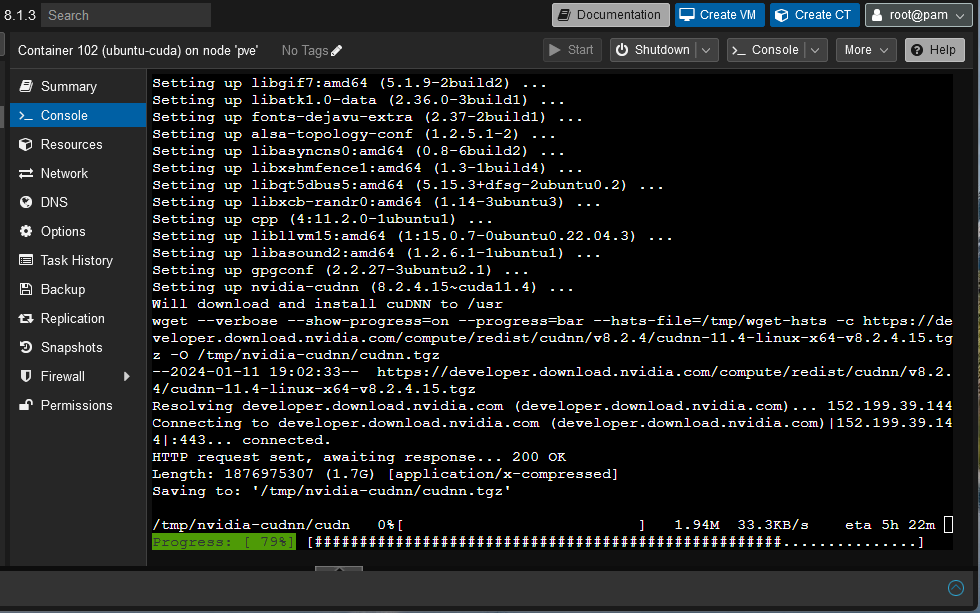The width and height of the screenshot is (980, 613).
Task: Click the Console prompt icon in sidebar
Action: coord(26,116)
